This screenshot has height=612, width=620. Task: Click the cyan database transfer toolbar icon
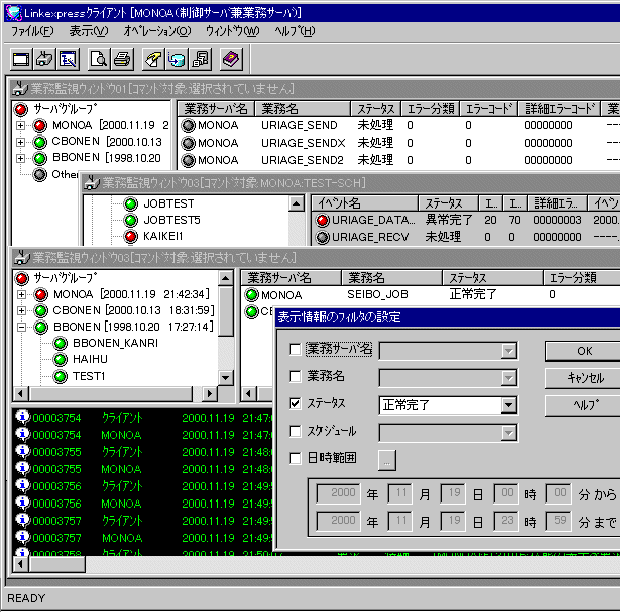[x=177, y=60]
